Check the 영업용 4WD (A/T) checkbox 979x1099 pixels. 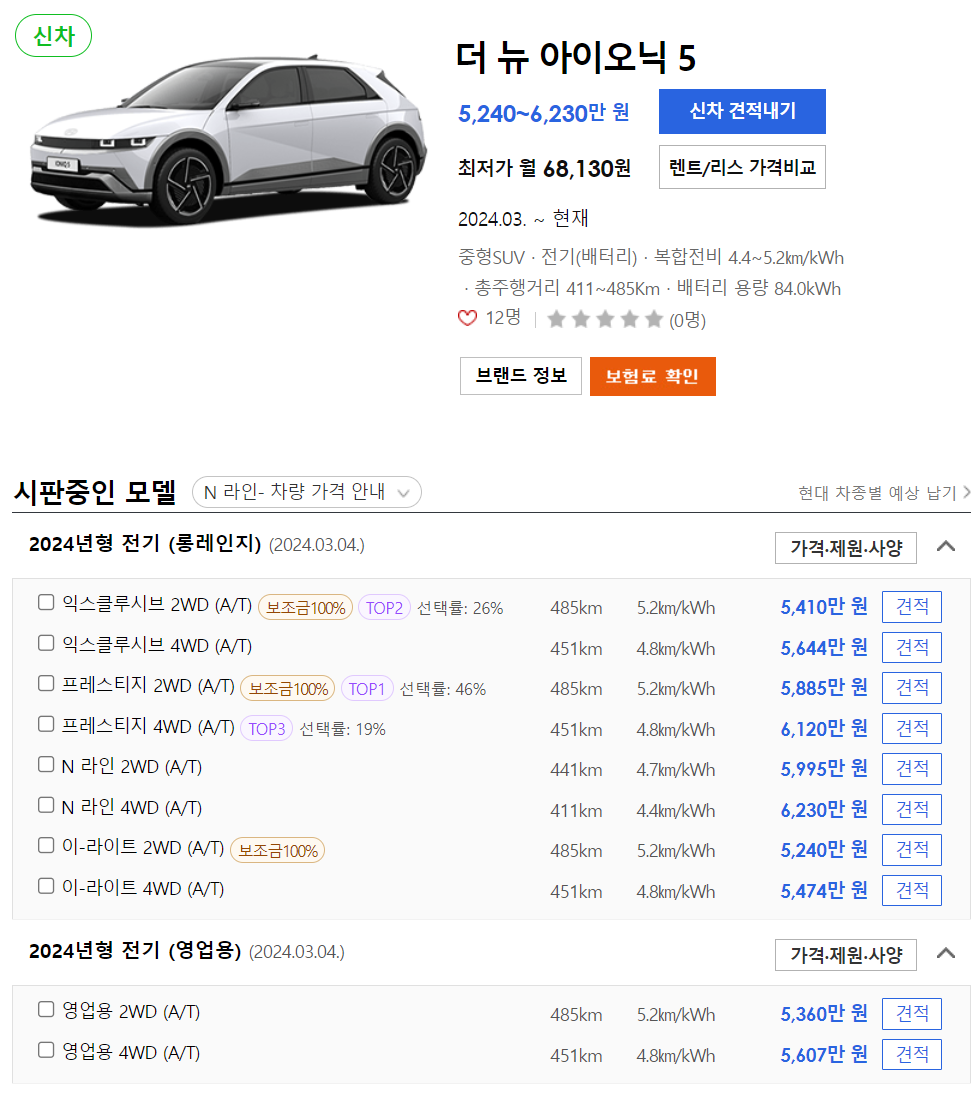point(46,1050)
